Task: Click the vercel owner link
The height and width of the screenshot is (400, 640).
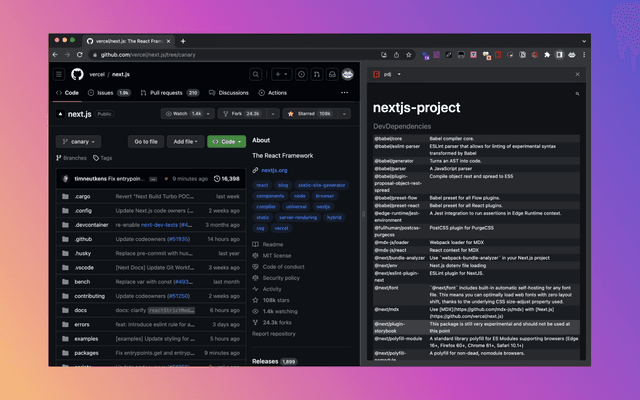Action: click(x=97, y=74)
